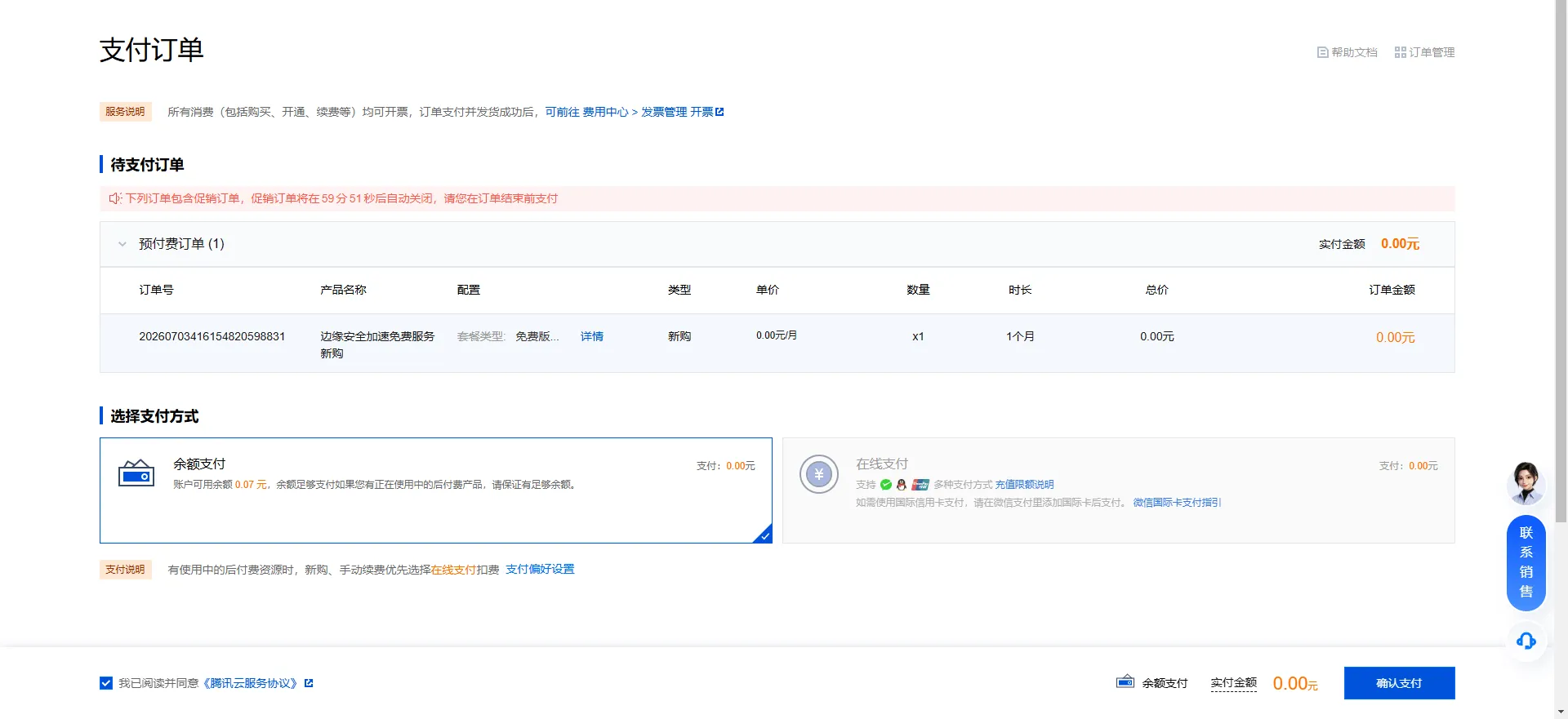
Task: Click the 0.00元/月 unit price cell
Action: (777, 335)
